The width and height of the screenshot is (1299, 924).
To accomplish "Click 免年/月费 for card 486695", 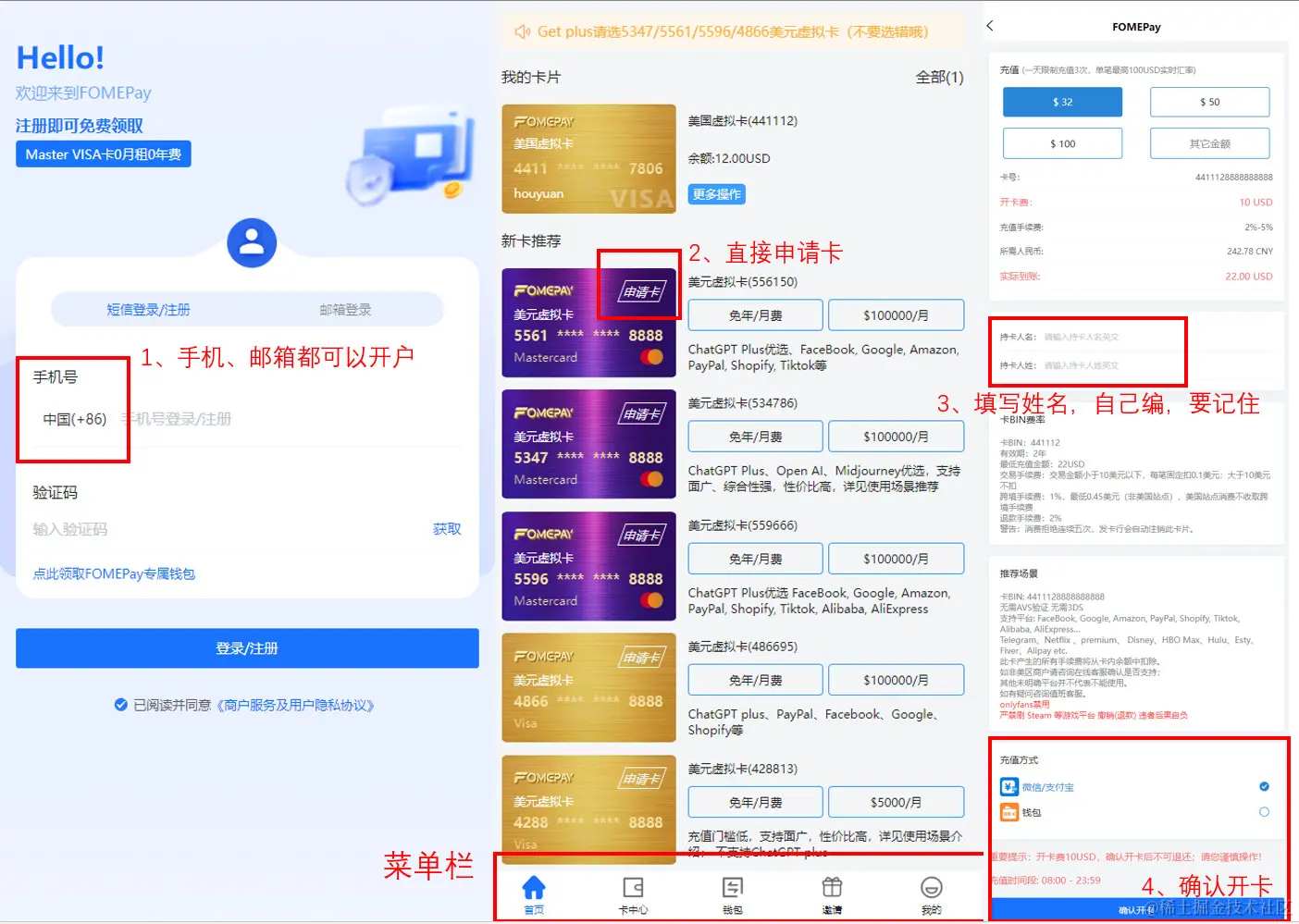I will pos(756,680).
